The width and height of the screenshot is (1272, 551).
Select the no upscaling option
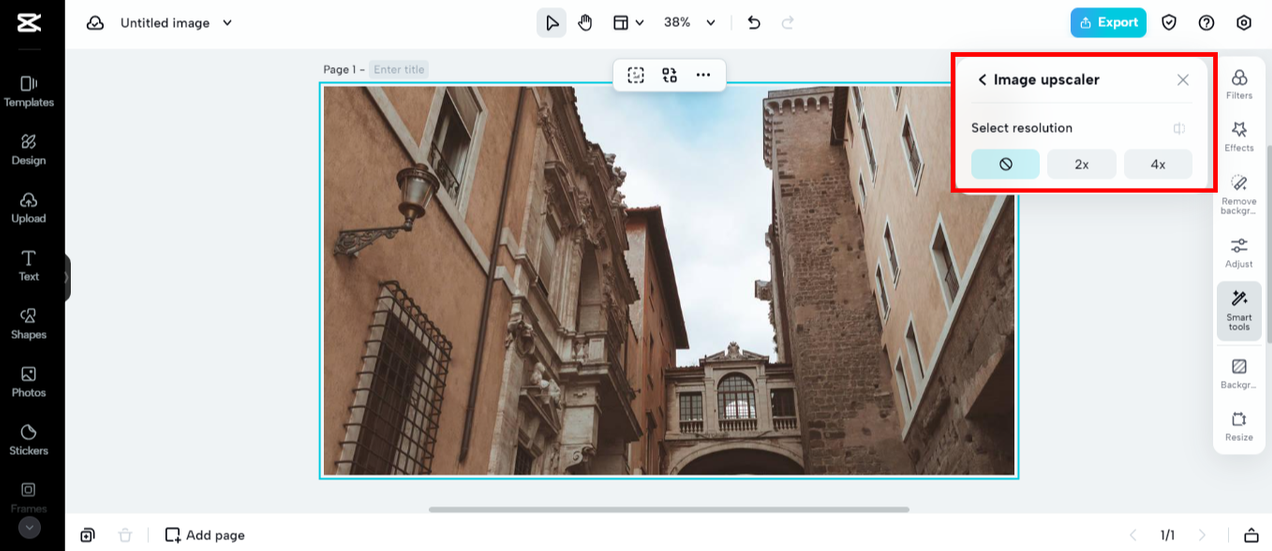1005,164
